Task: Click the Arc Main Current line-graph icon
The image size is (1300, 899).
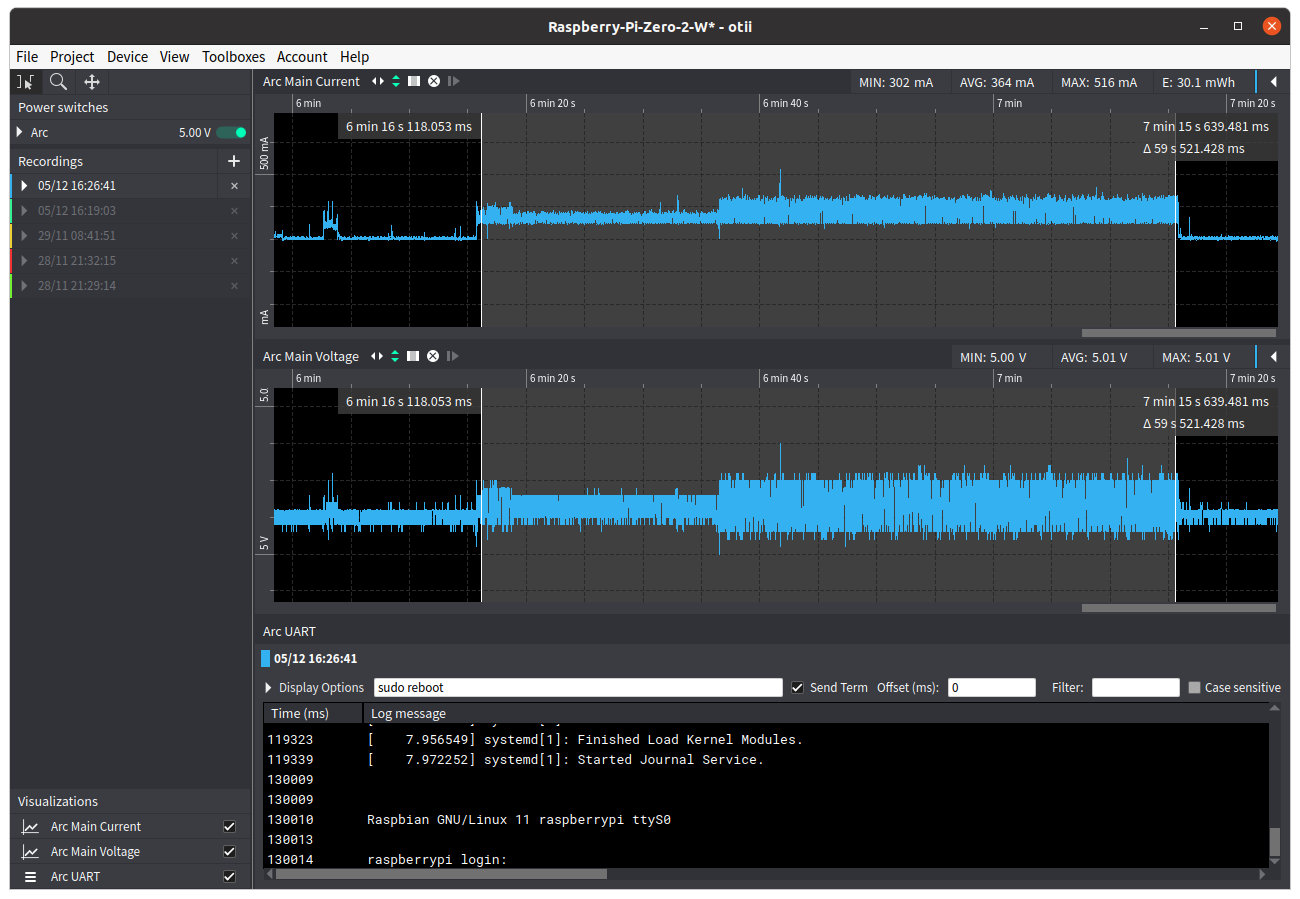Action: [x=31, y=827]
